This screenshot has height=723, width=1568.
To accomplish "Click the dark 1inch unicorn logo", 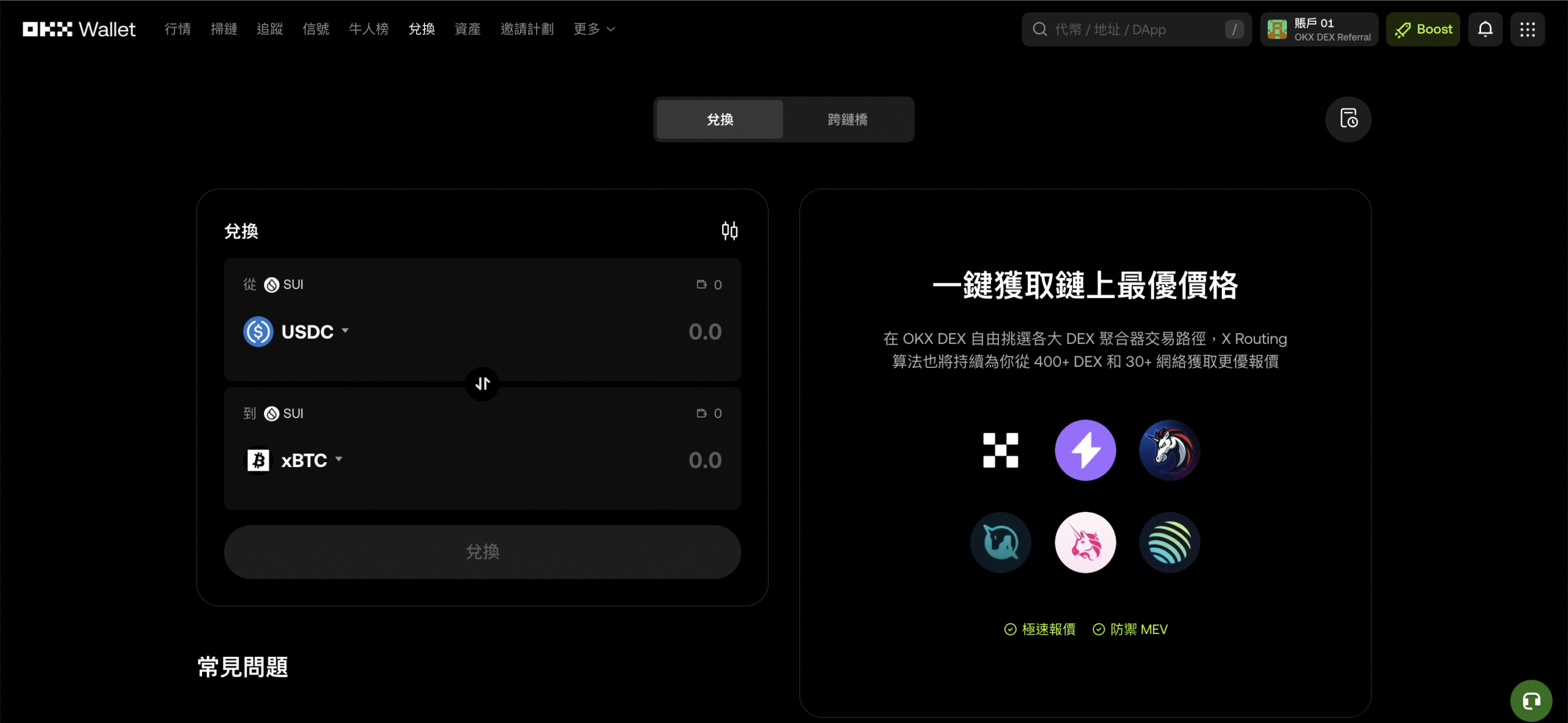I will pos(1169,450).
